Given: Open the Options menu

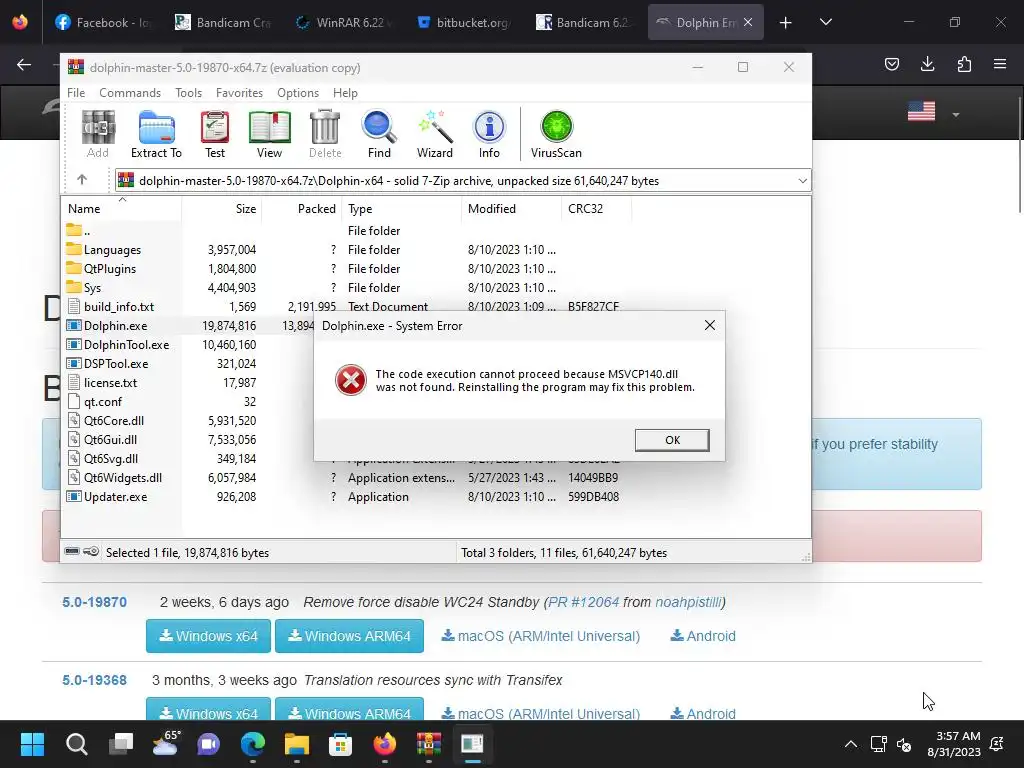Looking at the screenshot, I should click(298, 93).
